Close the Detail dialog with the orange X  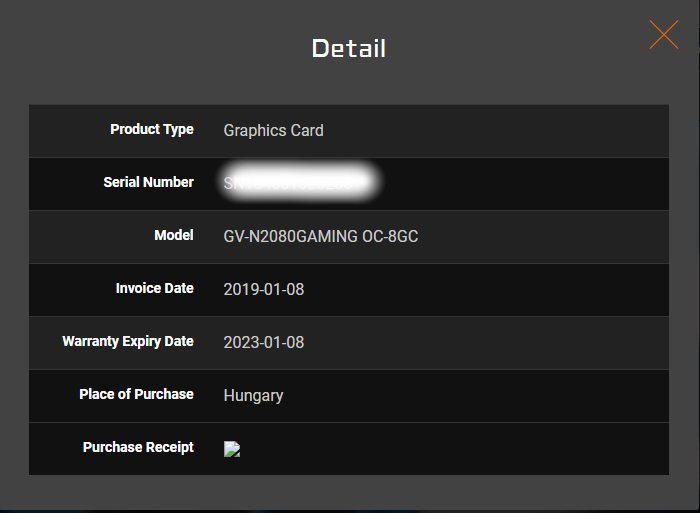coord(663,35)
